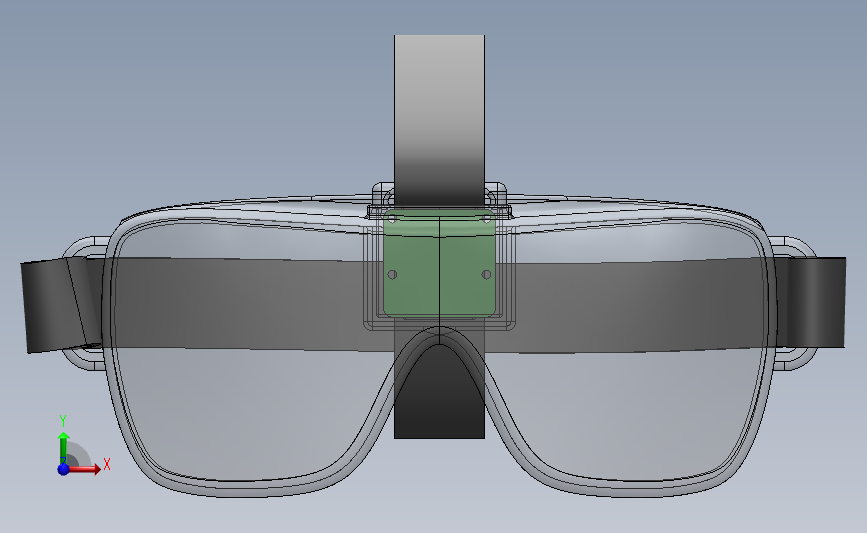The width and height of the screenshot is (867, 533).
Task: Pick the left goggle lens lower area
Action: 249,415
